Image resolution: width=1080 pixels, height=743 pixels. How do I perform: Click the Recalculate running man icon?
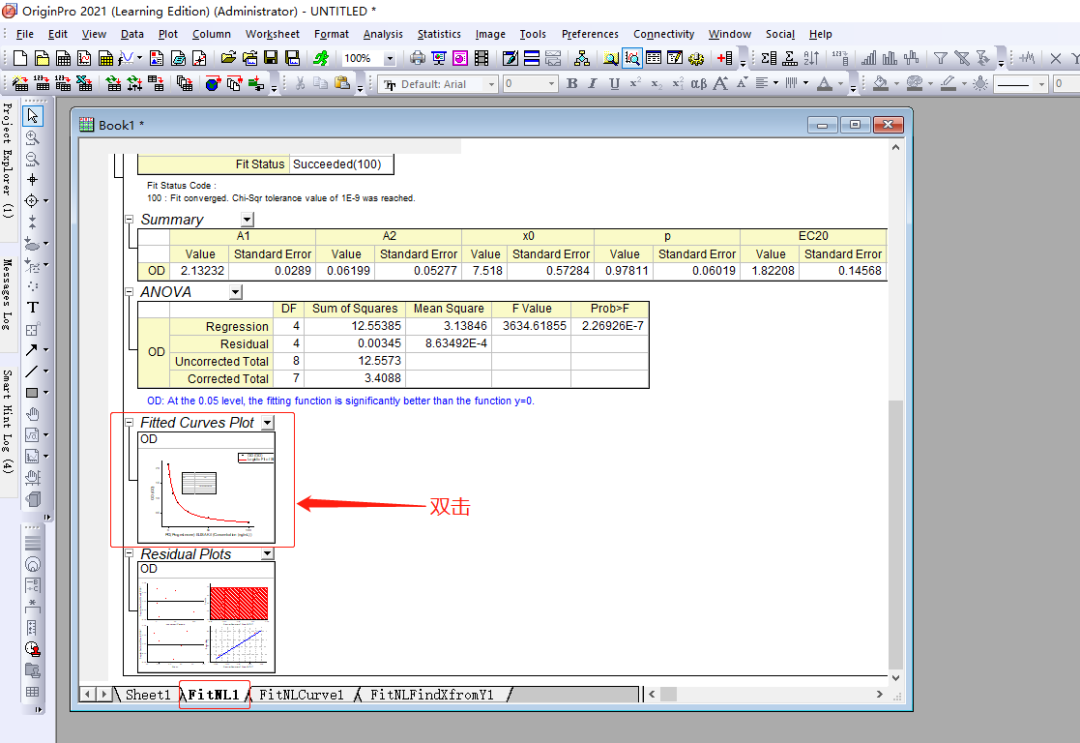[x=320, y=59]
